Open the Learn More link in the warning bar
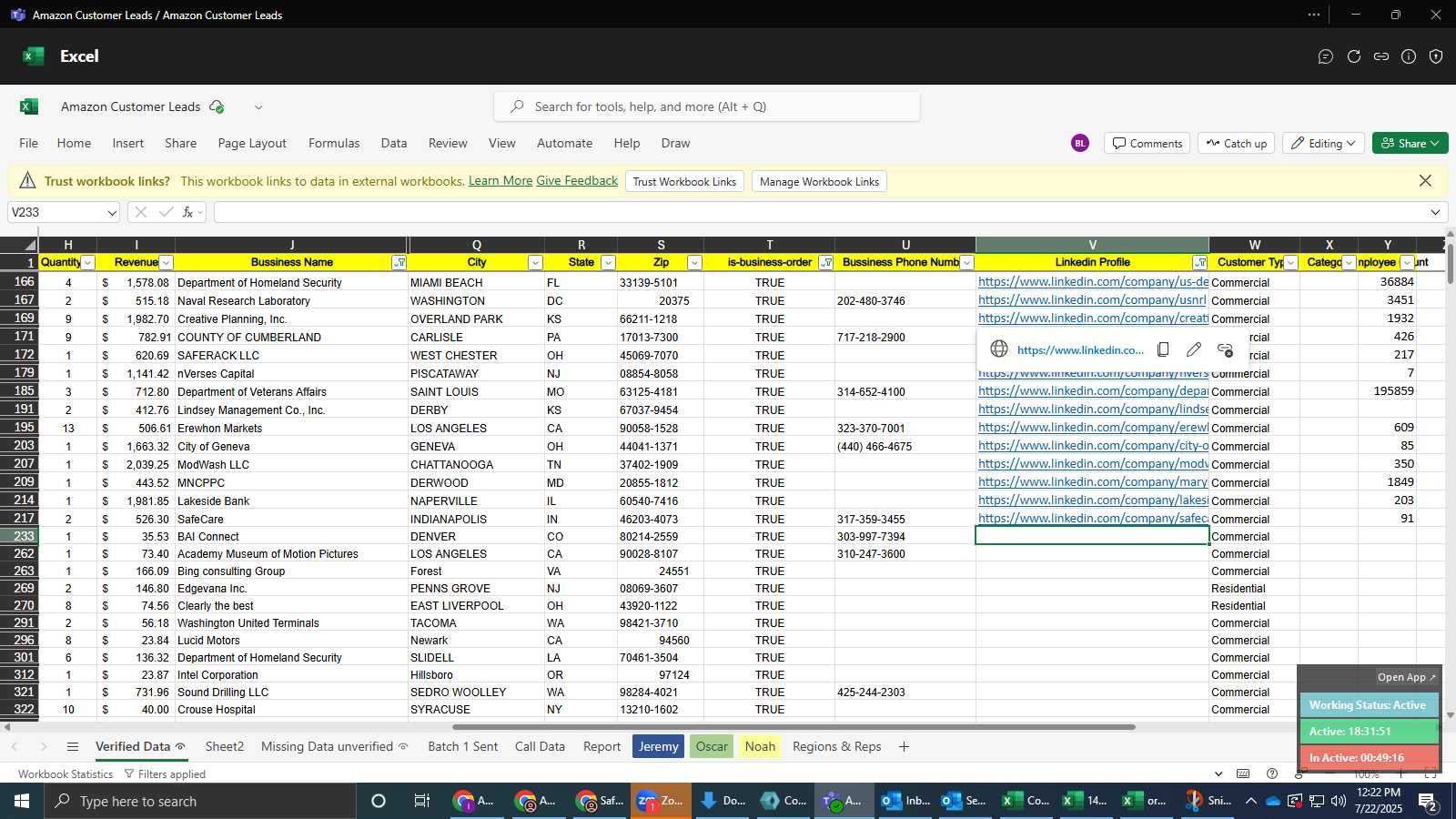Viewport: 1456px width, 819px height. [500, 180]
